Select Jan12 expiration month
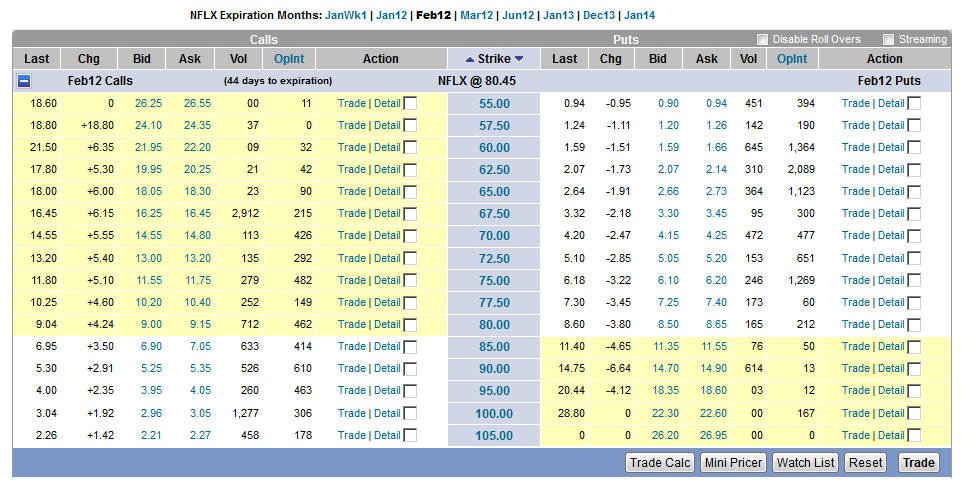This screenshot has width=972, height=490. [x=392, y=16]
